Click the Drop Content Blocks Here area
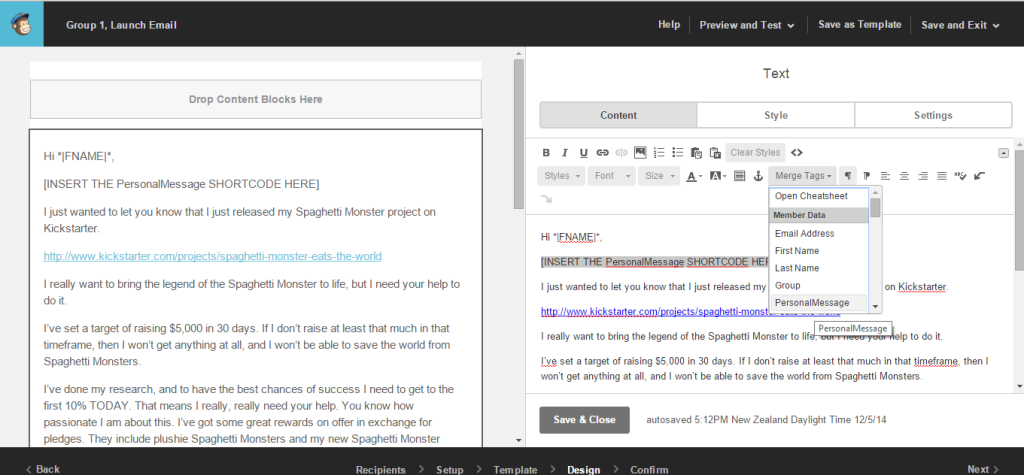Screen dimensions: 1024x475 point(255,99)
